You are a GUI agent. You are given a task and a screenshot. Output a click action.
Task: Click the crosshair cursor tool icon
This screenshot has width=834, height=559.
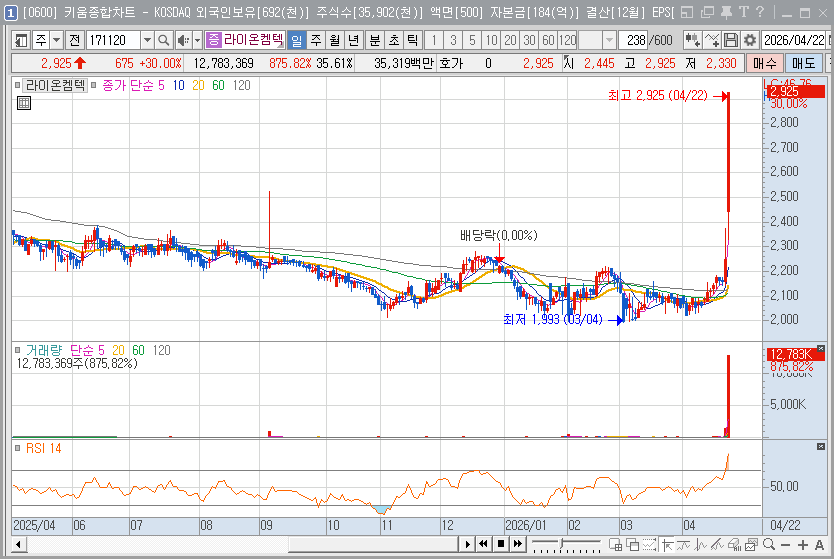coord(667,545)
